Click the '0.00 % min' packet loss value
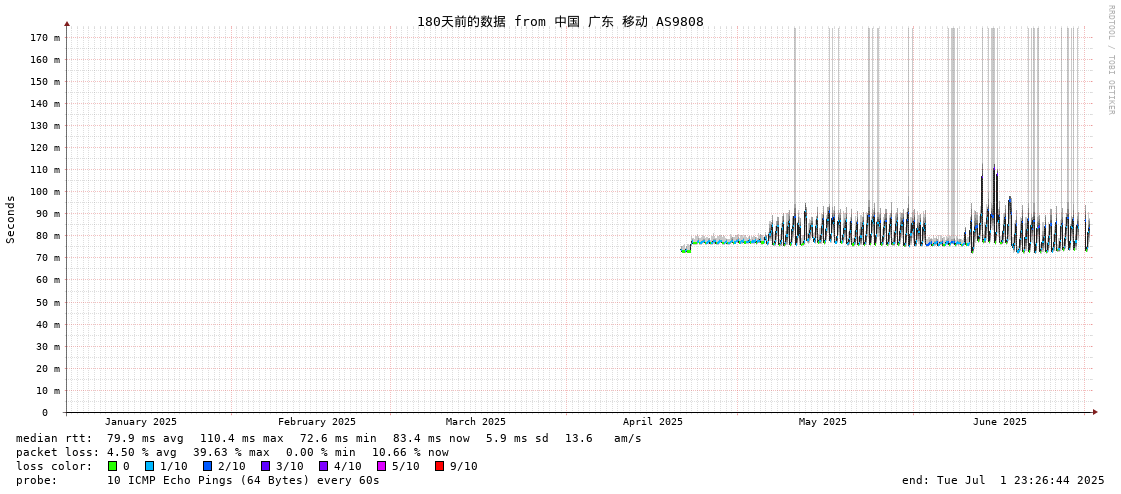 (x=325, y=453)
